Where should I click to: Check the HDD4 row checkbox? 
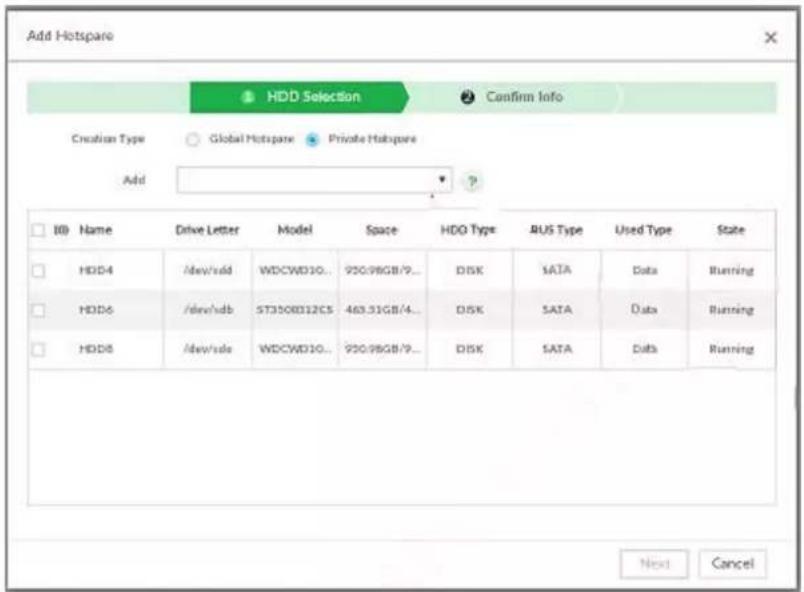(x=38, y=270)
